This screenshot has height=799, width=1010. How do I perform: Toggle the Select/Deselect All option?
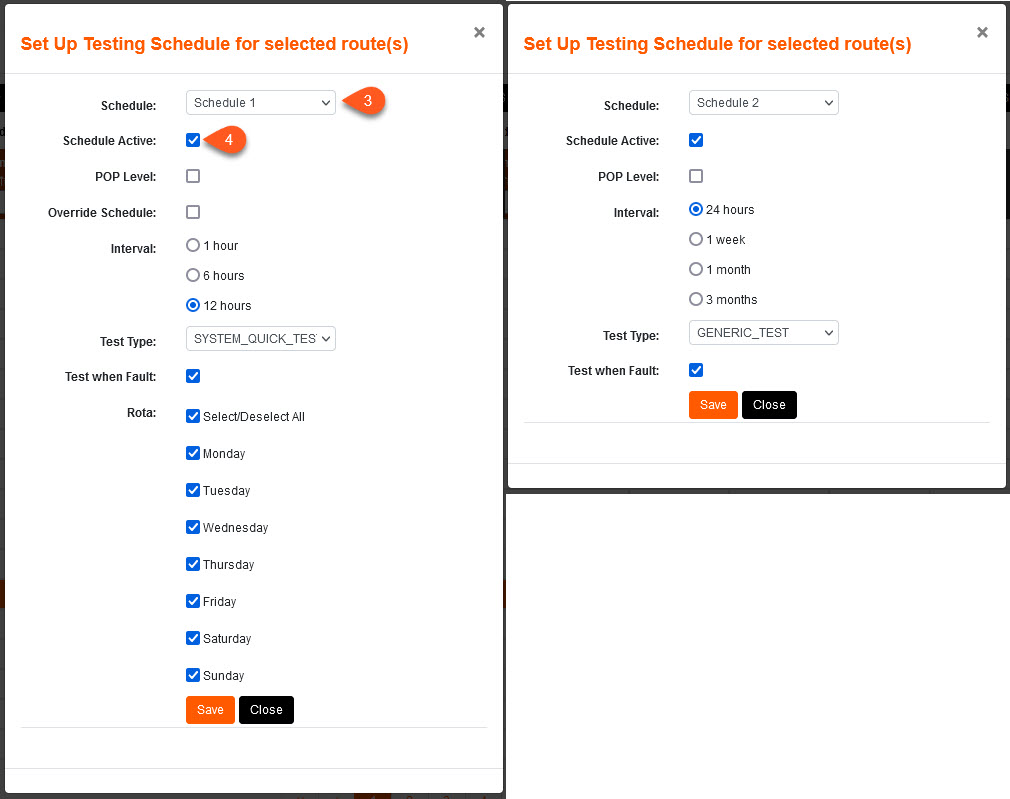(x=193, y=416)
